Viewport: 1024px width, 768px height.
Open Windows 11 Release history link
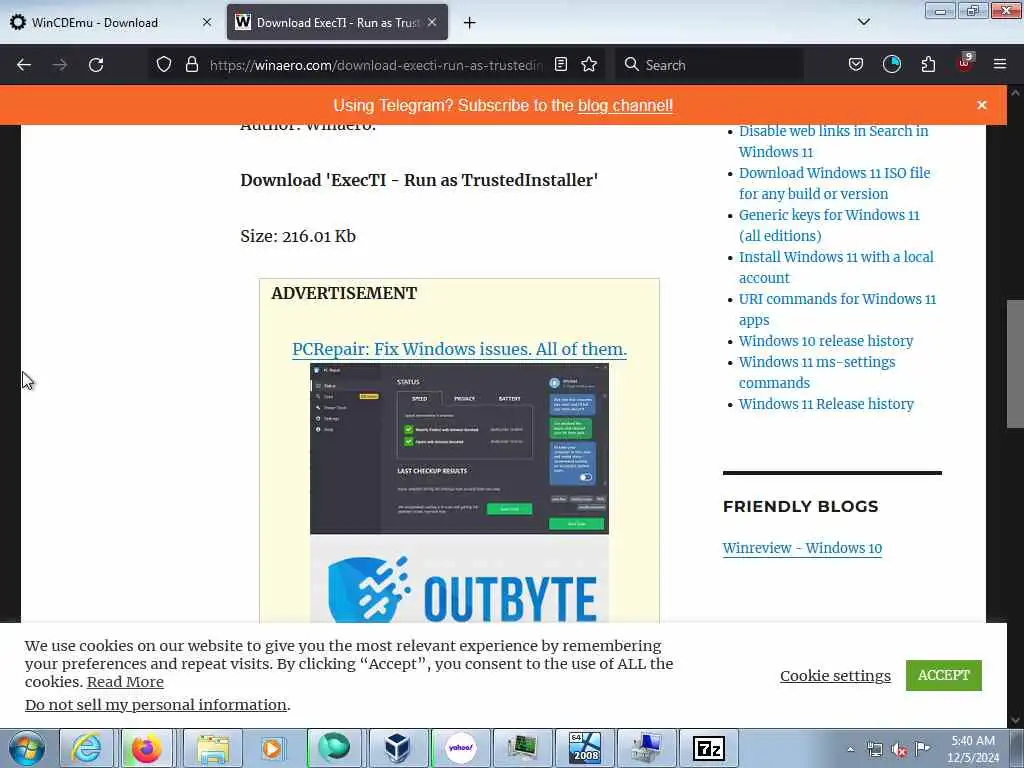[x=826, y=404]
